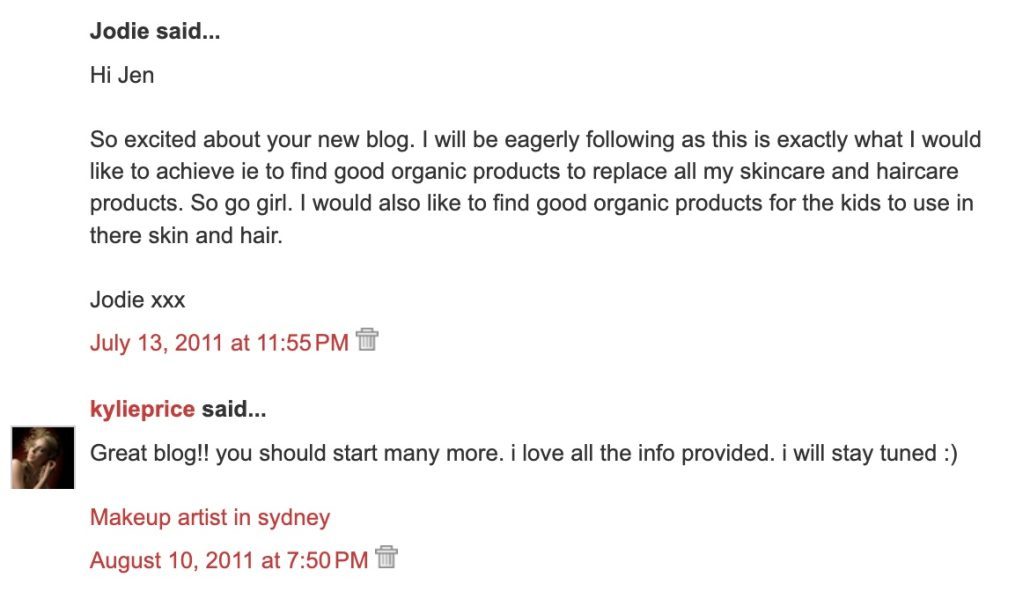The image size is (1030, 592).
Task: Click the ':)' smiley in kylieprice's comment
Action: click(948, 453)
